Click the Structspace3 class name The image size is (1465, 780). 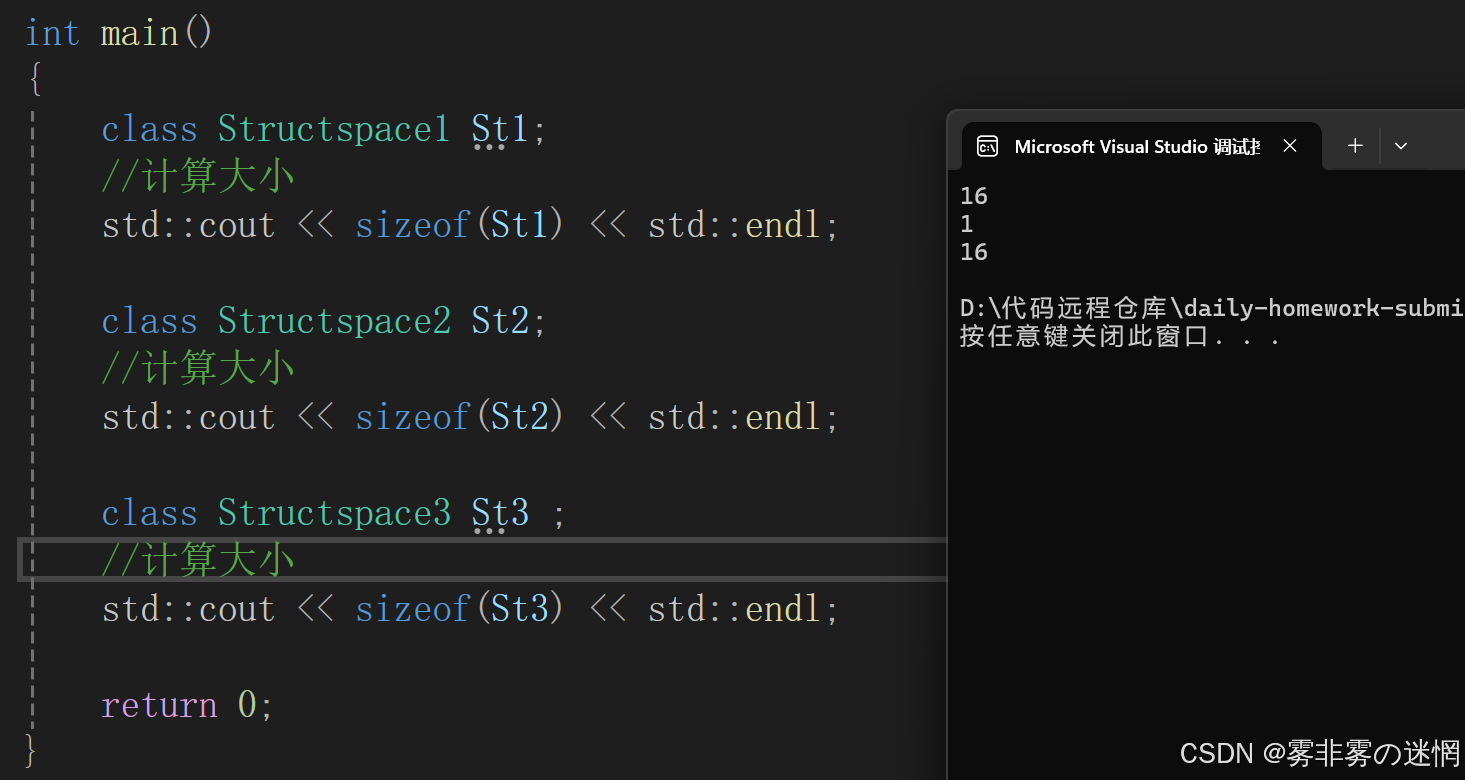pyautogui.click(x=334, y=513)
